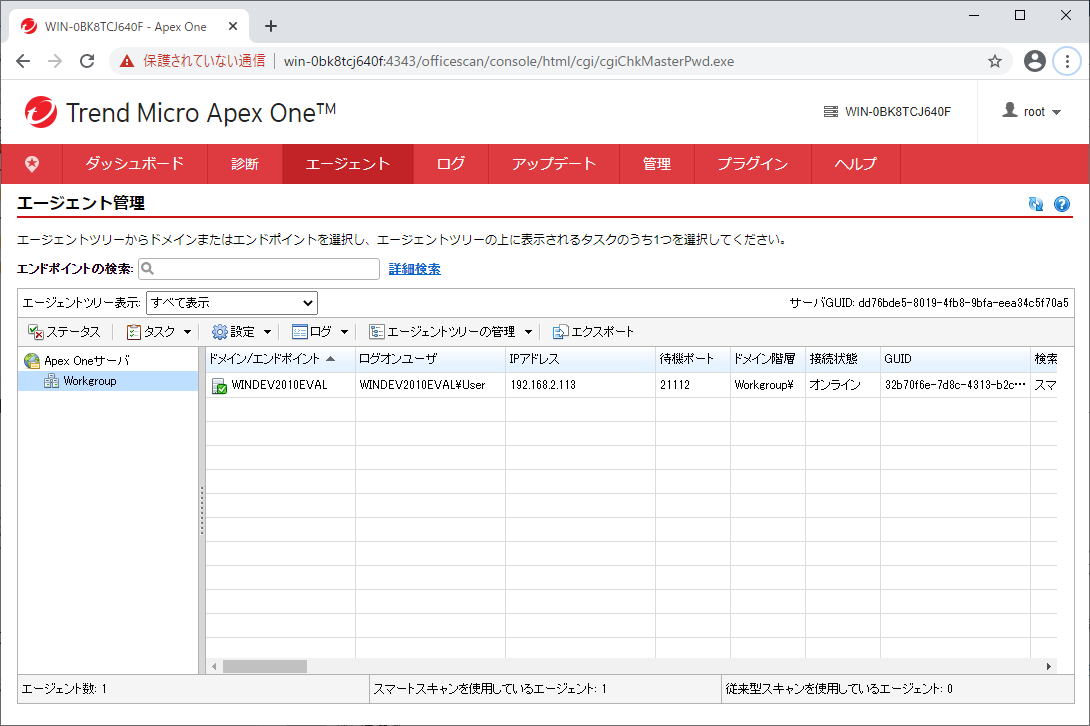
Task: Click the not-secure warning icon
Action: [127, 61]
